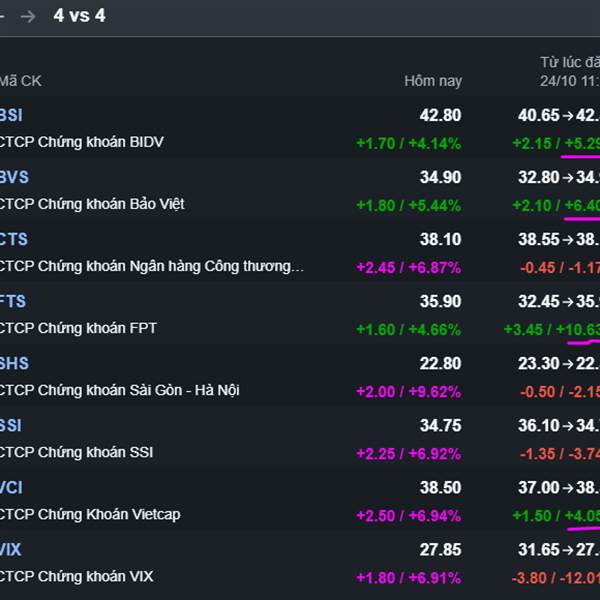Click the "4 vs 4" watchlist title
Image resolution: width=600 pixels, height=600 pixels.
pyautogui.click(x=79, y=16)
